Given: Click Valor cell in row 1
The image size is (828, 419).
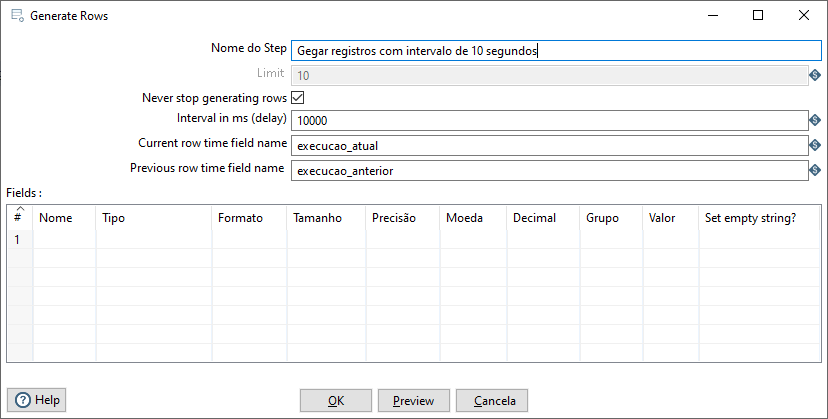Looking at the screenshot, I should (671, 239).
